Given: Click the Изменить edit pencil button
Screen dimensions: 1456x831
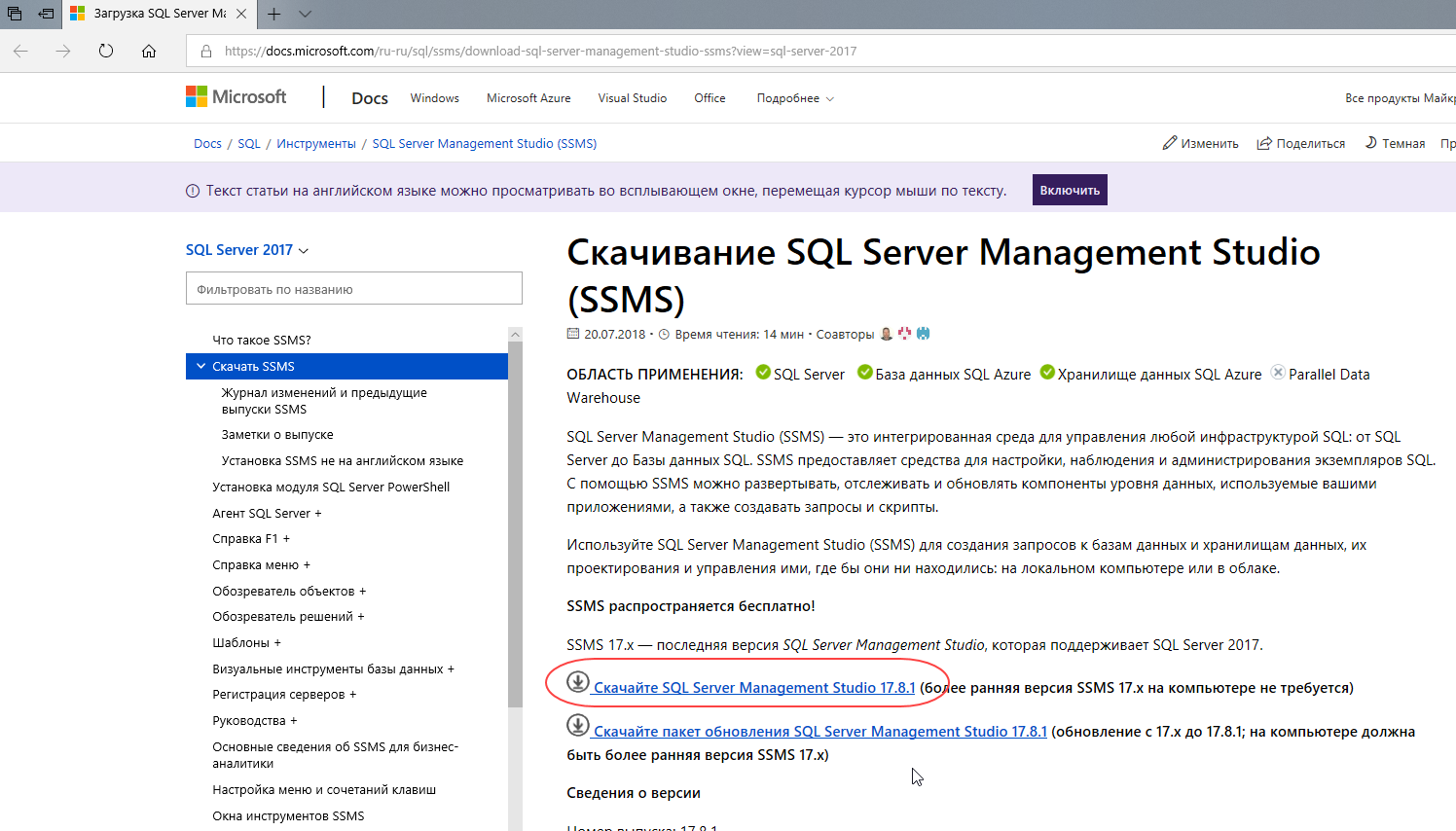Looking at the screenshot, I should 1200,143.
